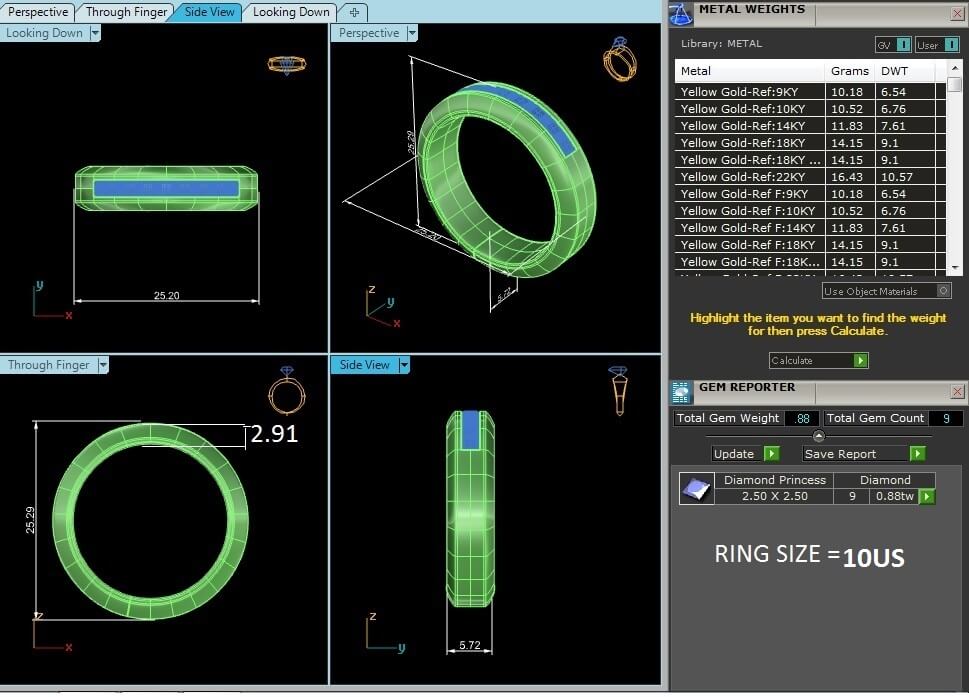Viewport: 969px width, 697px height.
Task: Click the green arrow beside Update
Action: click(771, 454)
